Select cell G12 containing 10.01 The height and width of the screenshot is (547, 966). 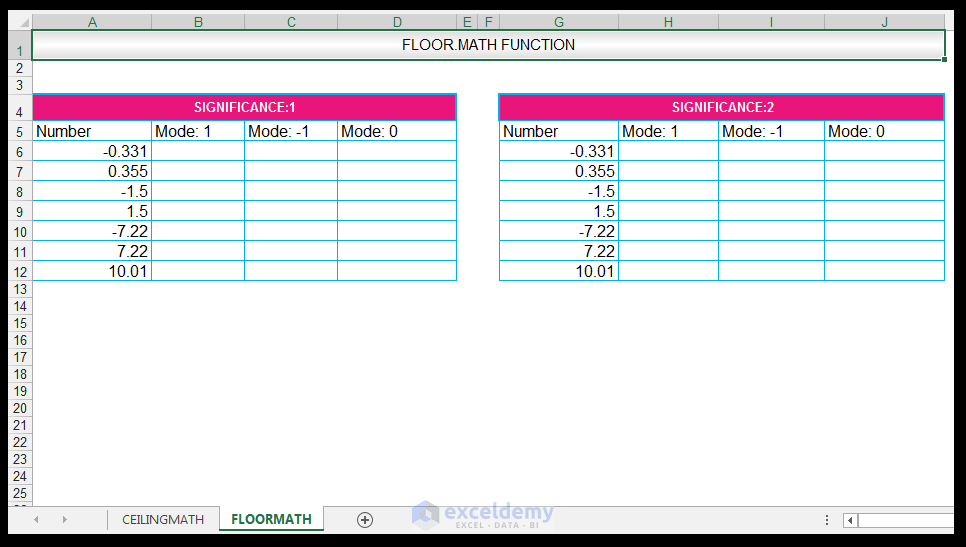[x=559, y=271]
